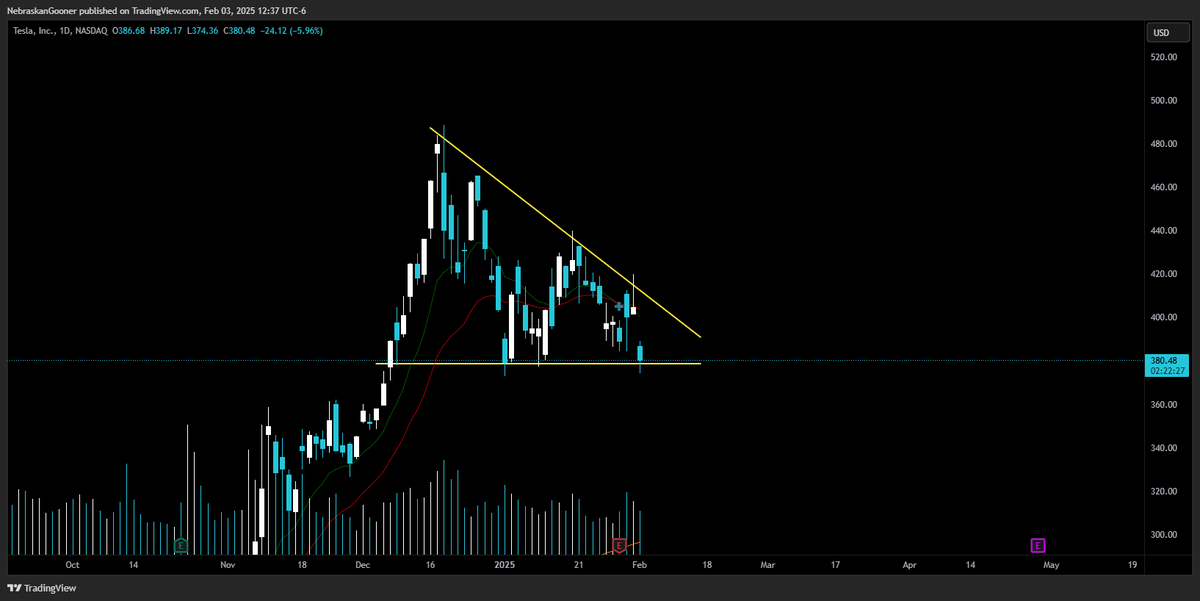This screenshot has width=1200, height=601.
Task: Click the 2025 date axis label
Action: [505, 564]
